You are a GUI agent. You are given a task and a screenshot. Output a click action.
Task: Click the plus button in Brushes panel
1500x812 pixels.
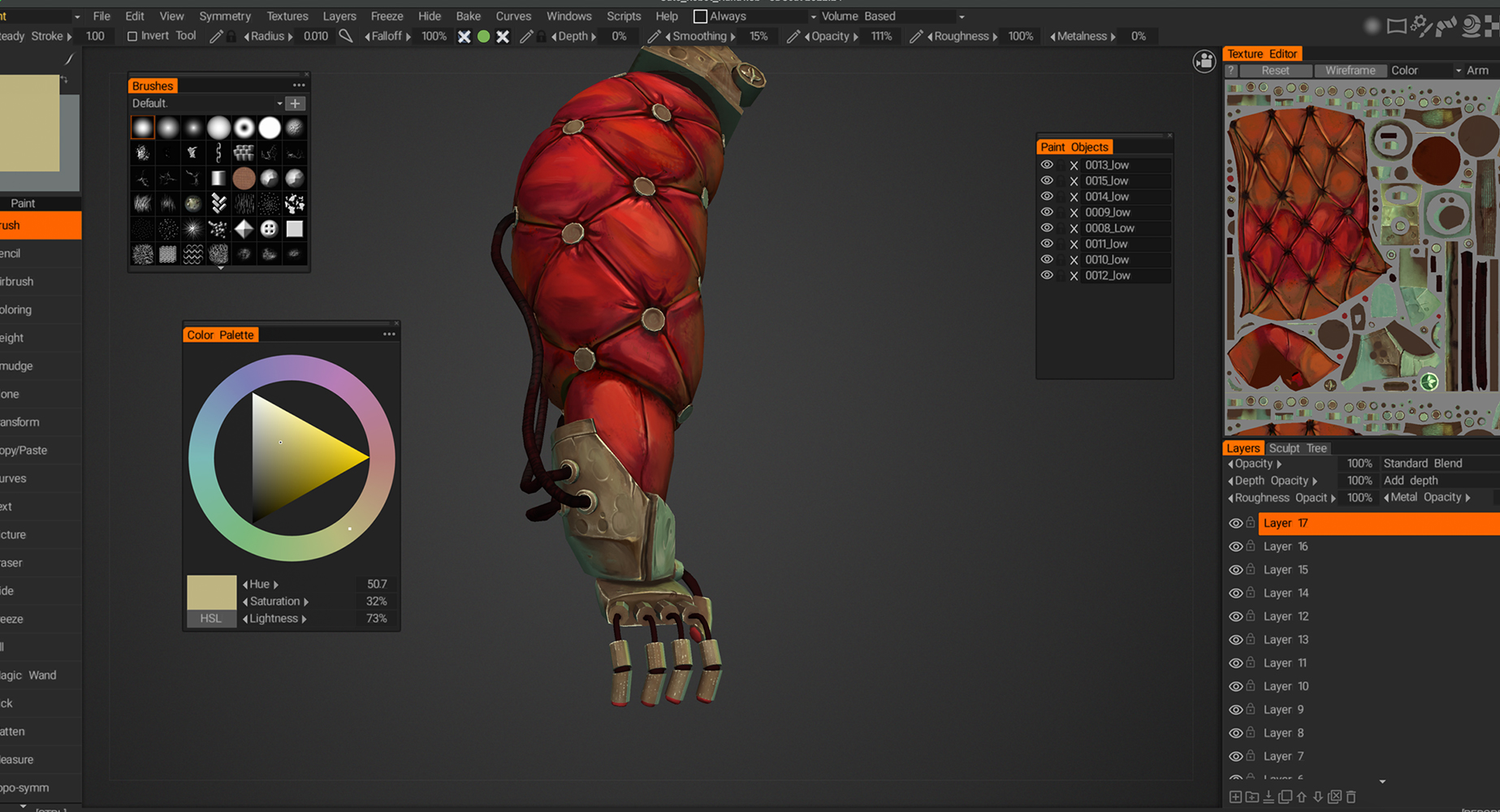[296, 103]
